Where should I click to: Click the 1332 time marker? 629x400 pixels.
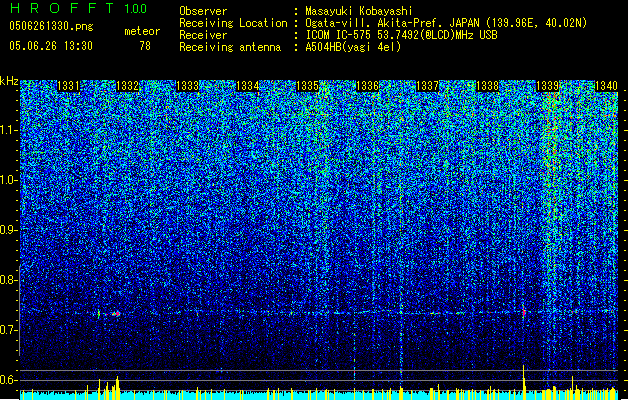[127, 86]
